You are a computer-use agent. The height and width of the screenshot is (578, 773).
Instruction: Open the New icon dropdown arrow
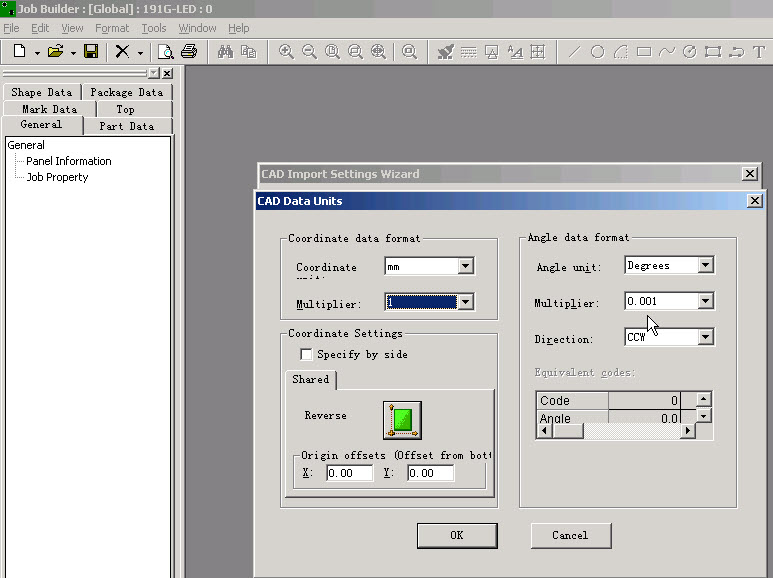(x=37, y=53)
